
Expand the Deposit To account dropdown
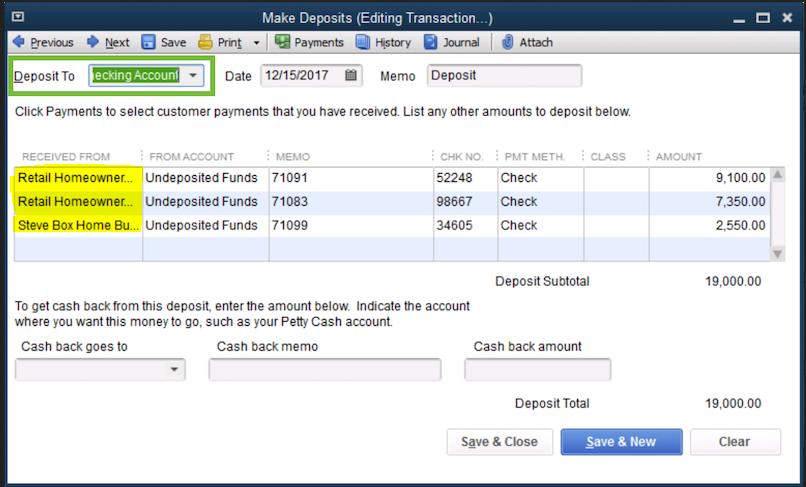coord(193,75)
